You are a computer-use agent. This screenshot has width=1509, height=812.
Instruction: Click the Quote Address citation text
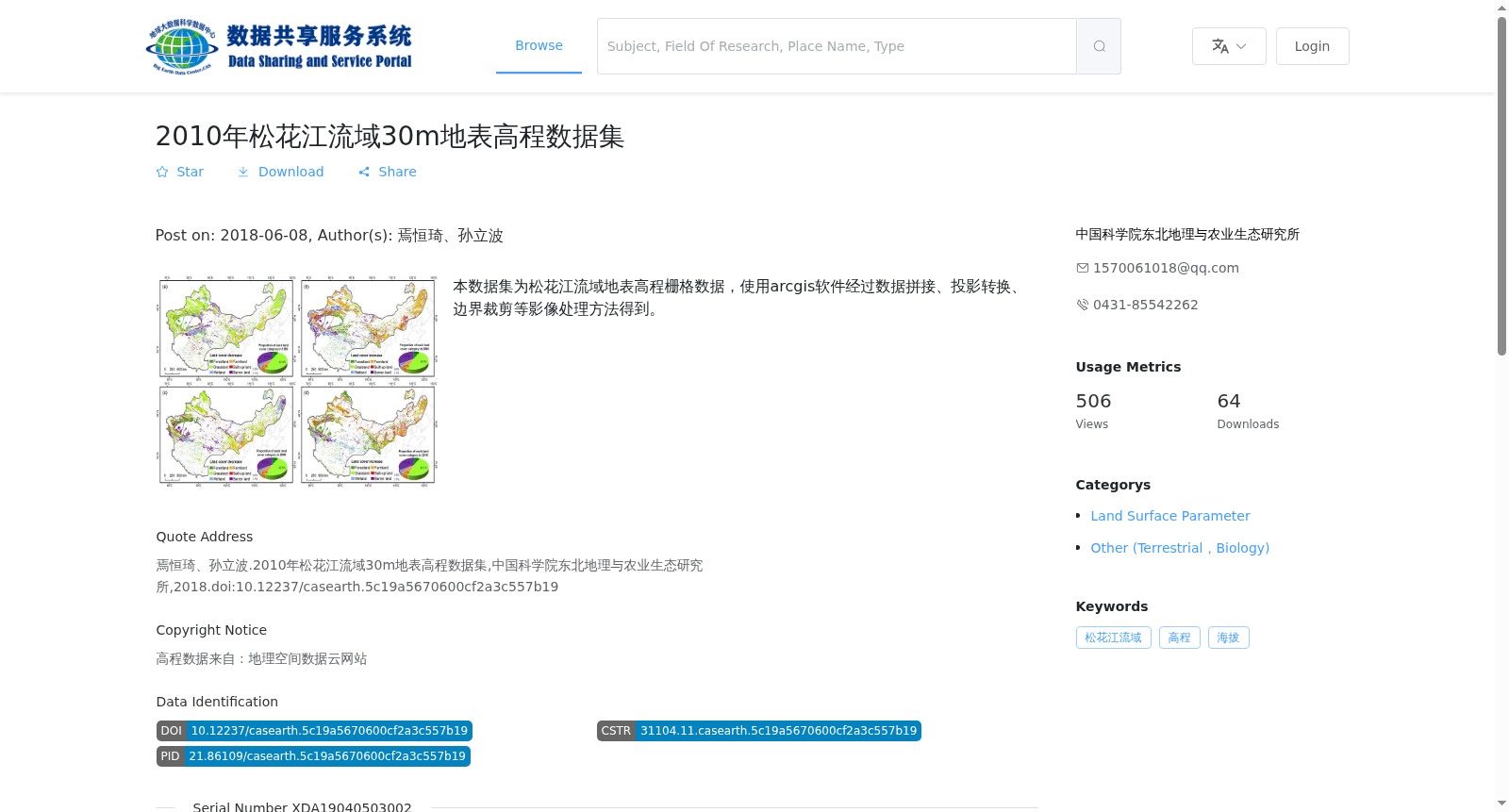click(429, 576)
